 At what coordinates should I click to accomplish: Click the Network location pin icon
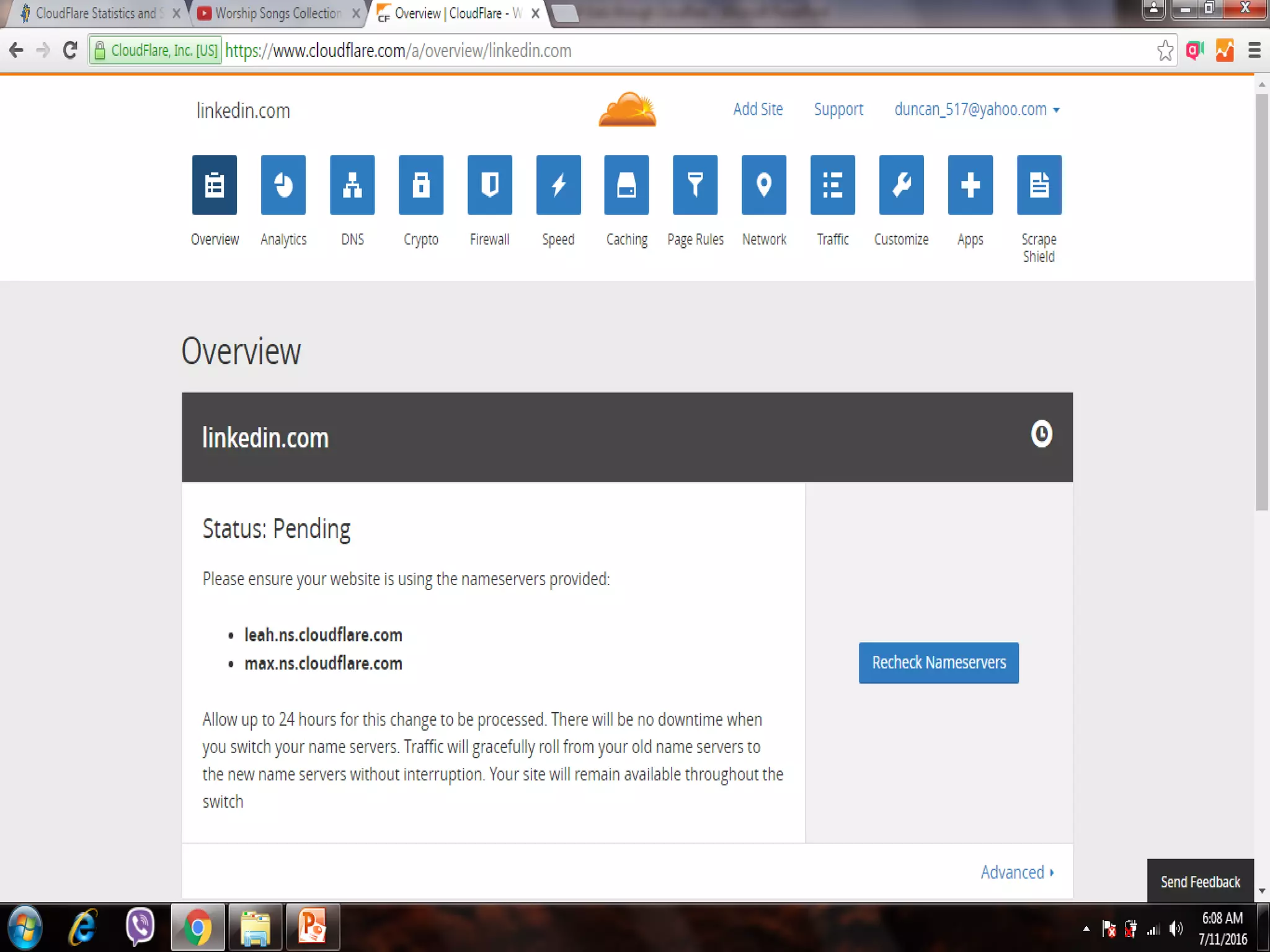pos(764,185)
